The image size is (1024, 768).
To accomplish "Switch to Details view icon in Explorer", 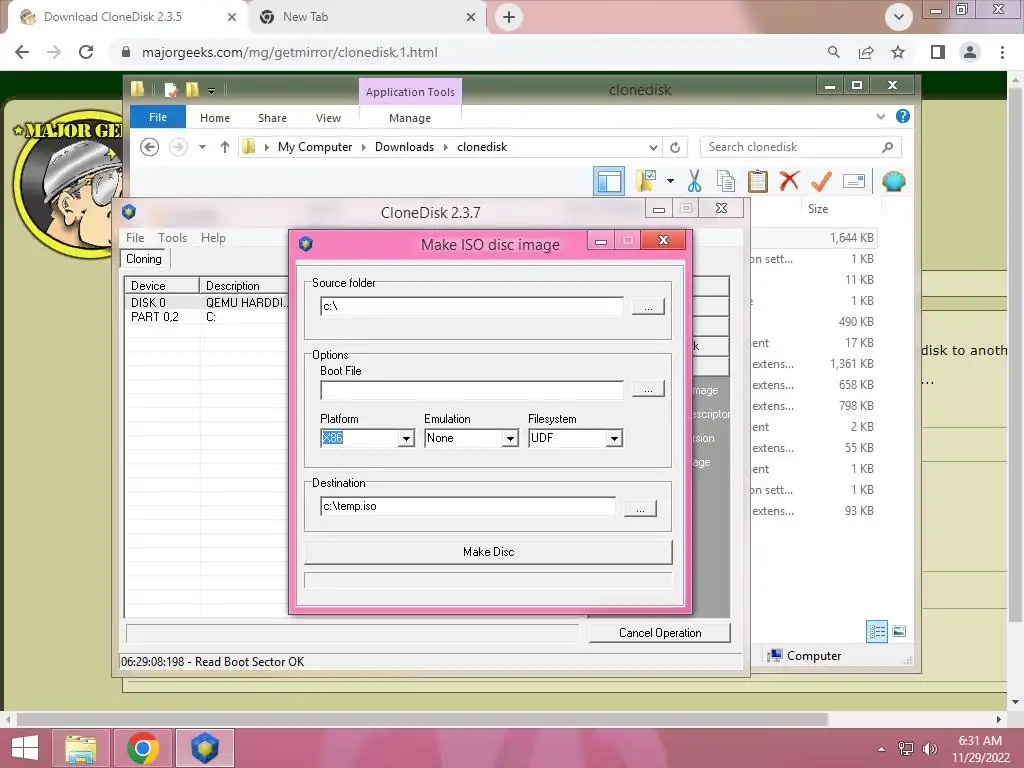I will [876, 631].
